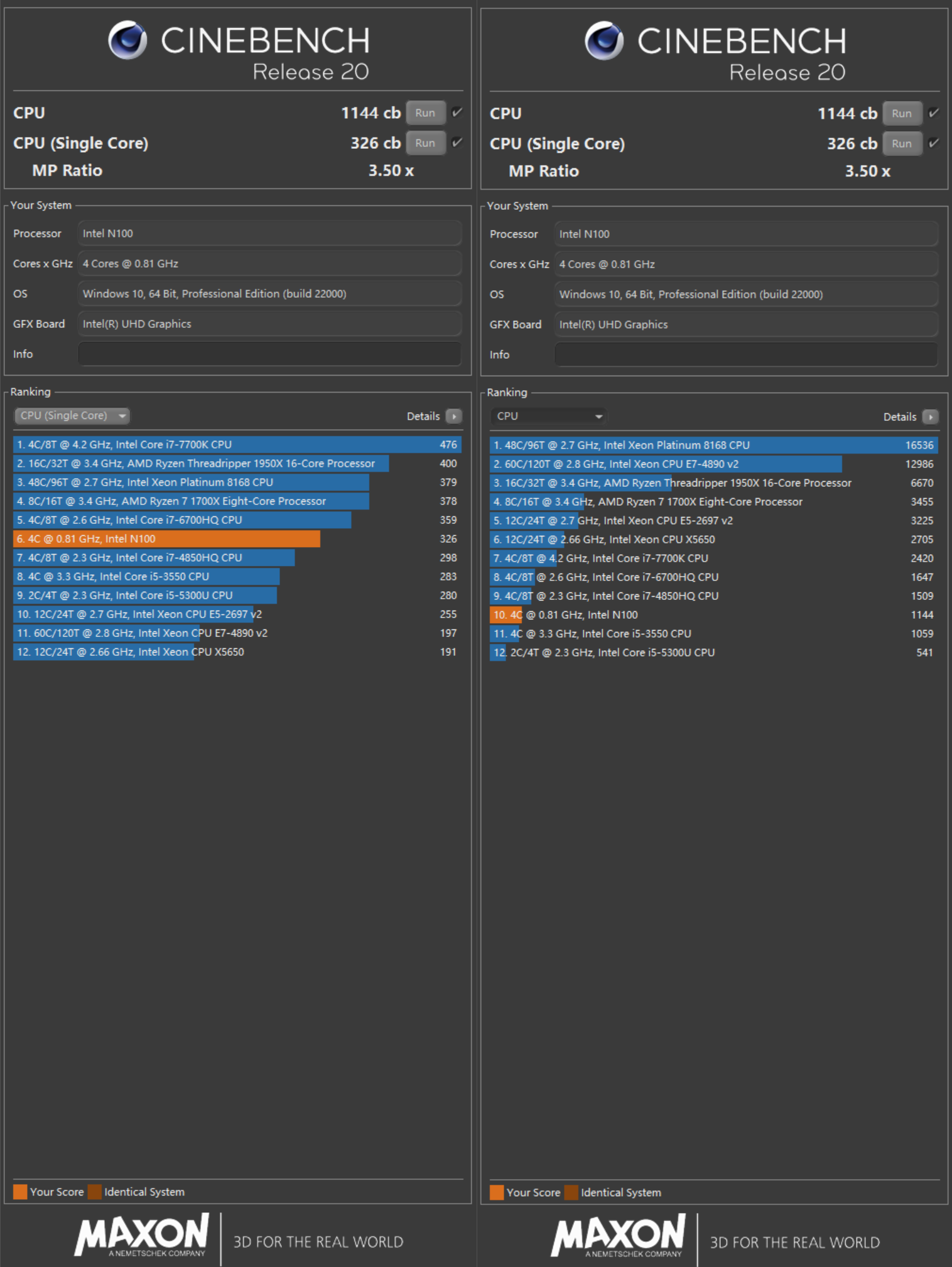
Task: Select single-core row AMD Ryzen 7 1700X
Action: click(x=237, y=501)
